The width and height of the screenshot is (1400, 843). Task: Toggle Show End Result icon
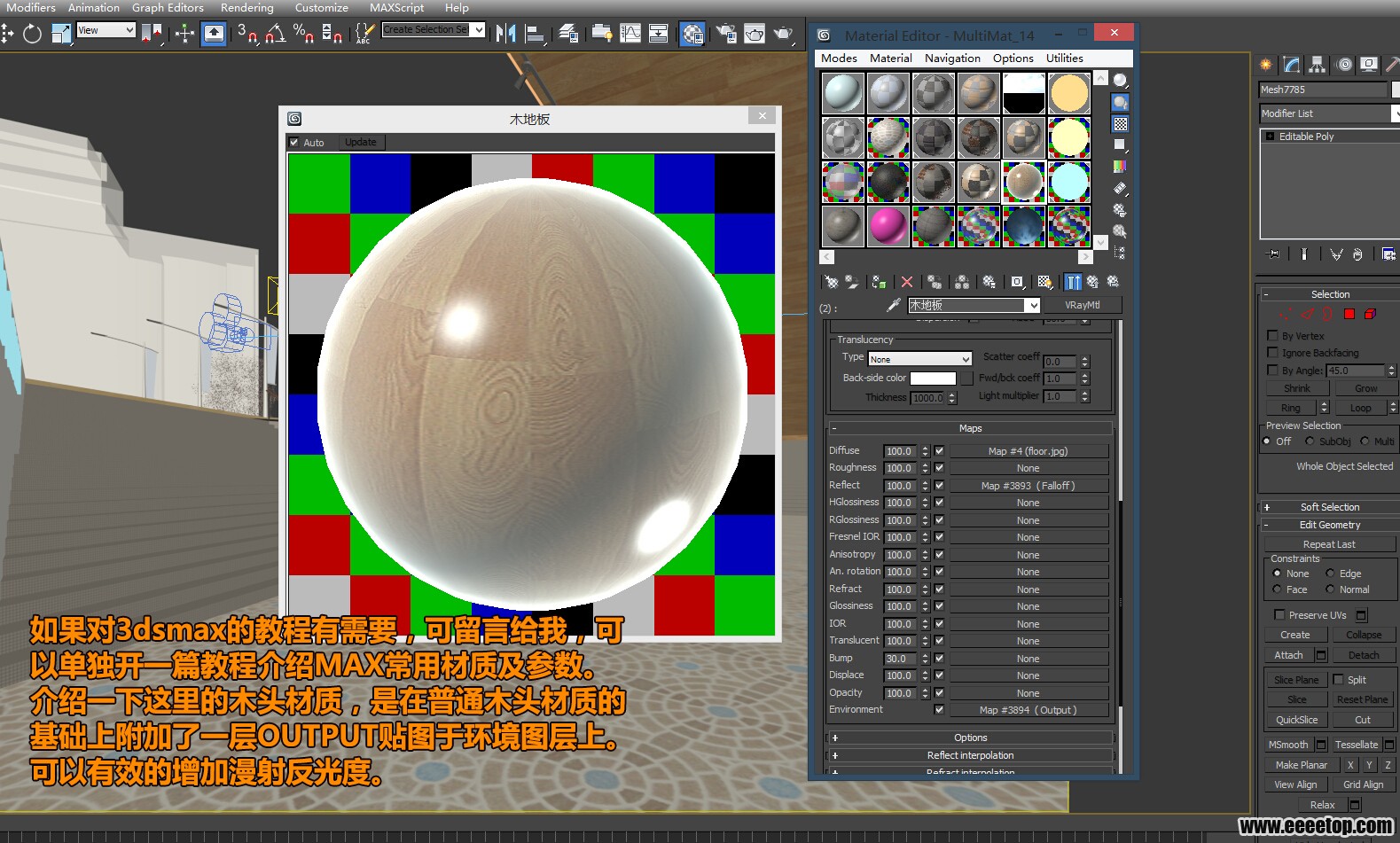[1074, 282]
